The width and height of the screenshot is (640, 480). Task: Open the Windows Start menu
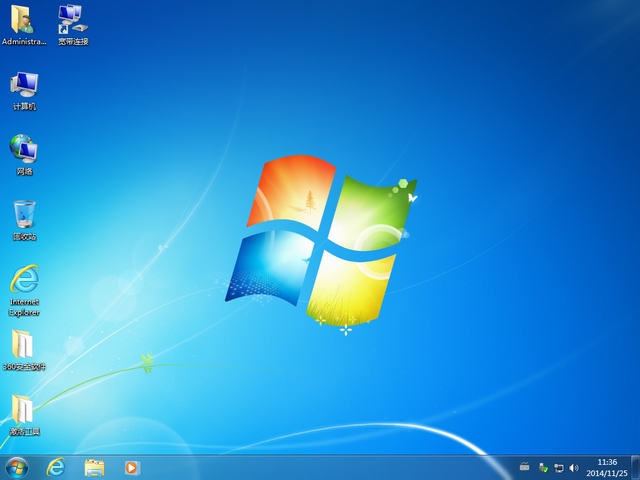tap(17, 467)
